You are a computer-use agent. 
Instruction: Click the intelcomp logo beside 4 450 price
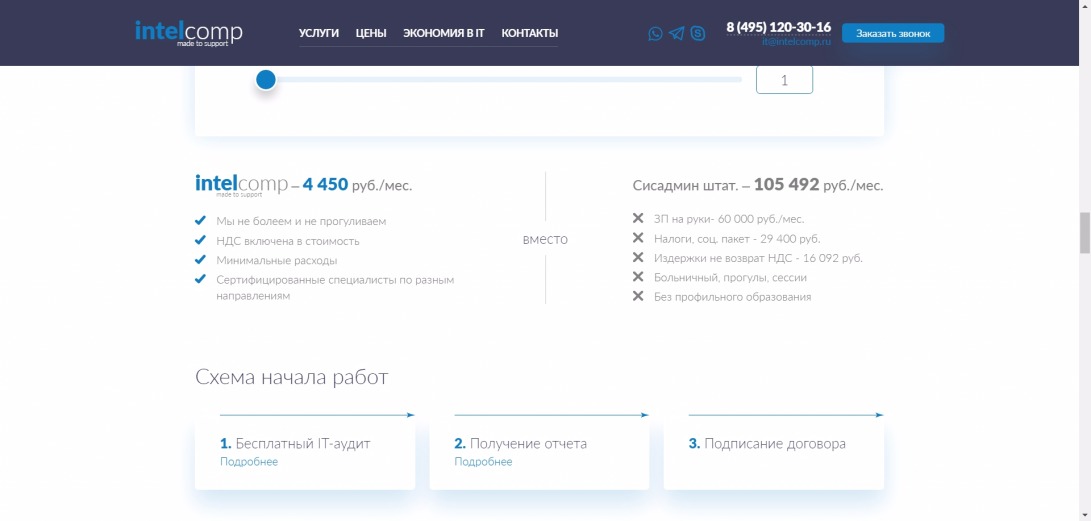[x=241, y=184]
